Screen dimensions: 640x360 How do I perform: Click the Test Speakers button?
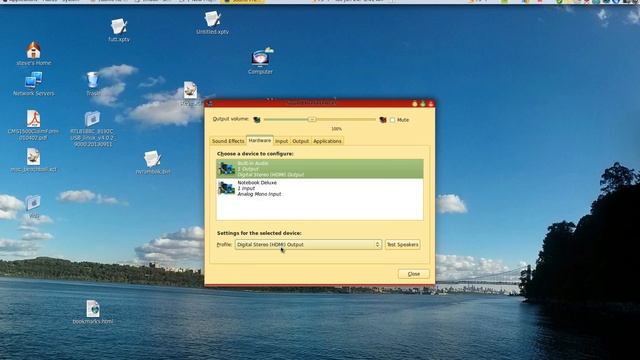[402, 244]
